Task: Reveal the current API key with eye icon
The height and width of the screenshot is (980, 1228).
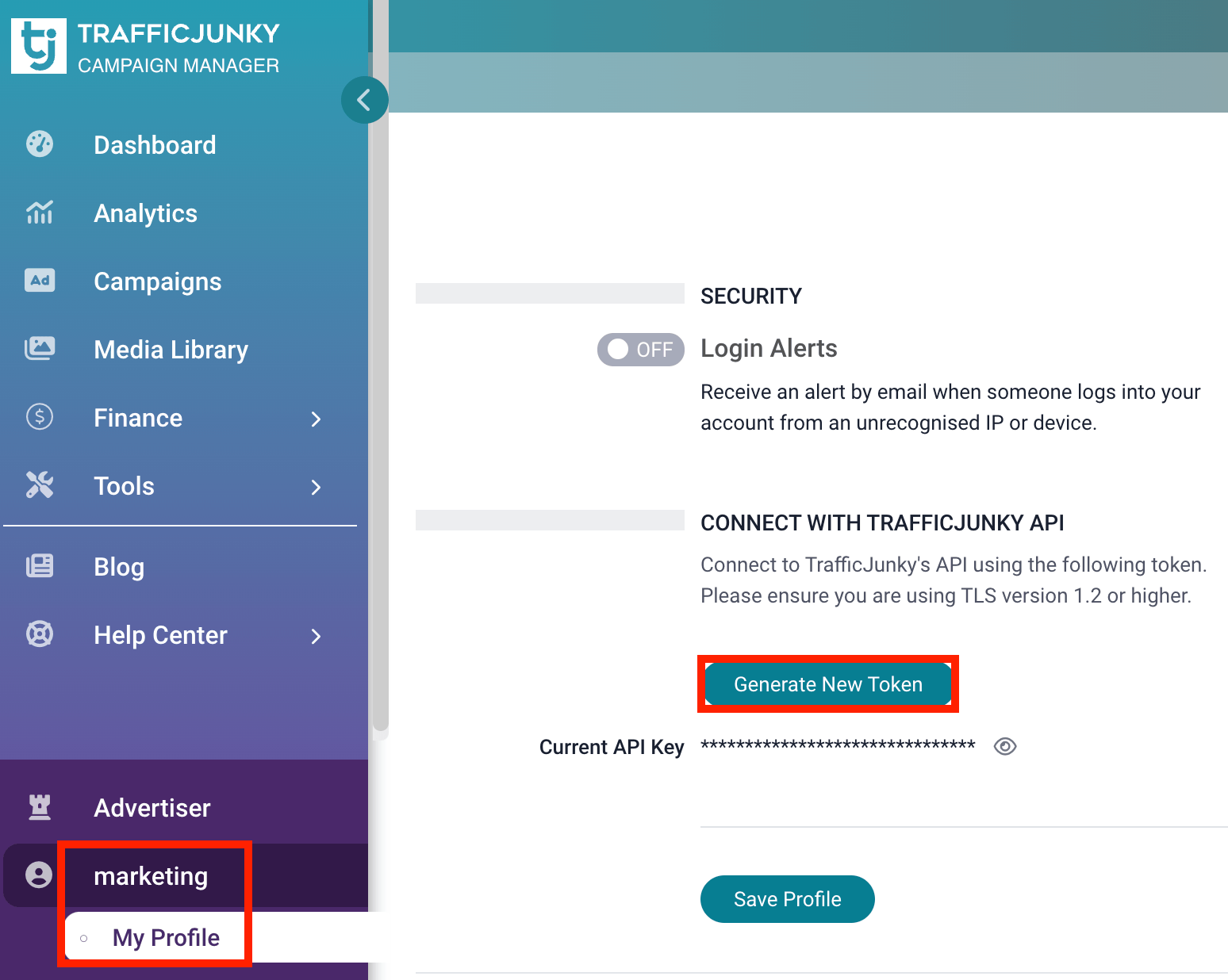Action: coord(1005,747)
